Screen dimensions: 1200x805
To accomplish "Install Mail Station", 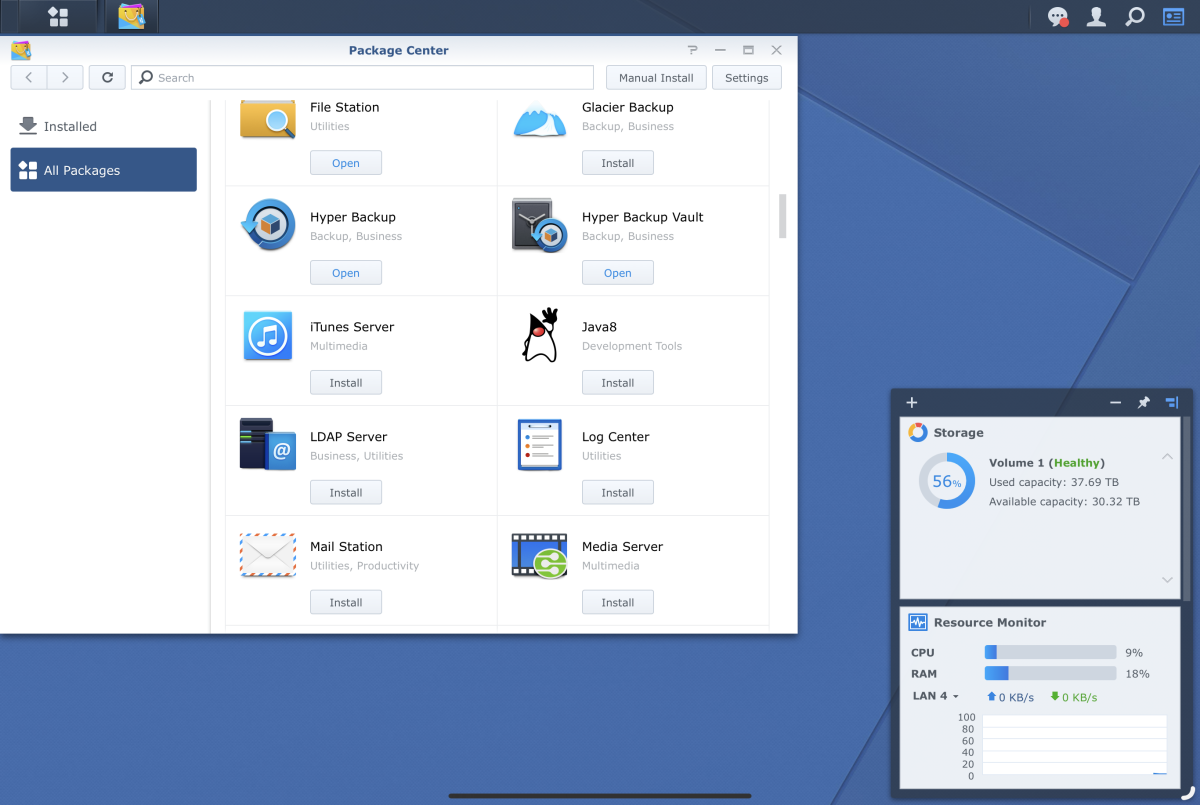I will [x=346, y=603].
